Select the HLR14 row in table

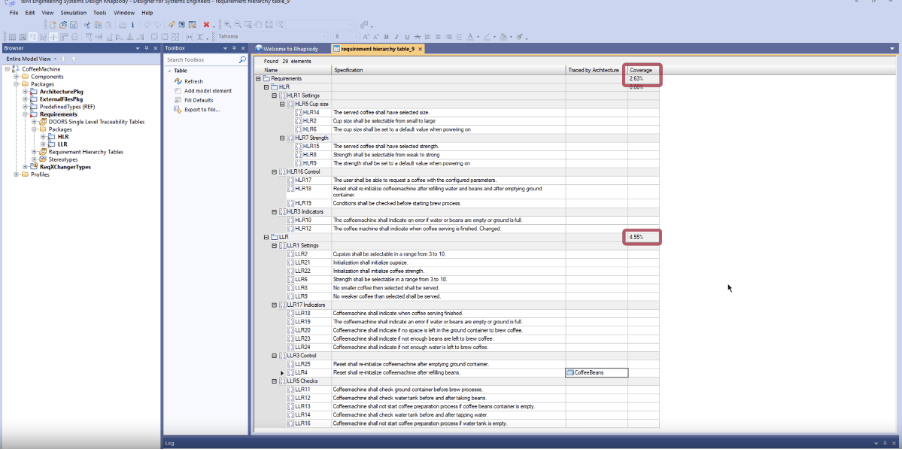pos(457,113)
